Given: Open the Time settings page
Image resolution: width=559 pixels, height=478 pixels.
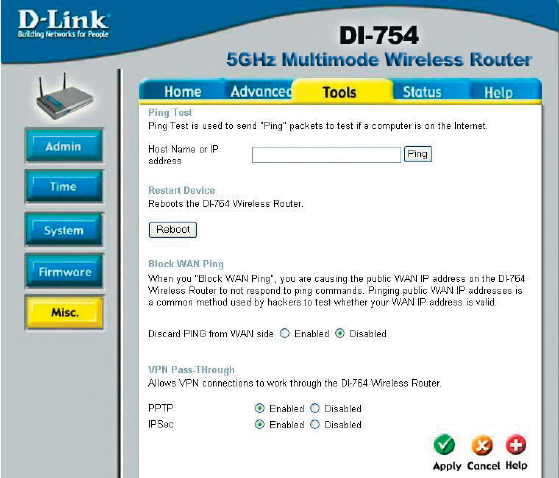Looking at the screenshot, I should coord(64,186).
